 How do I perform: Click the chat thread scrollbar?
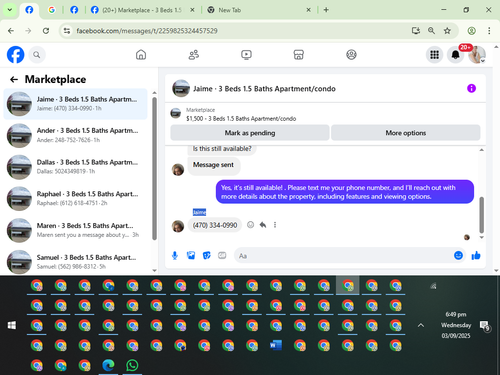(x=481, y=215)
